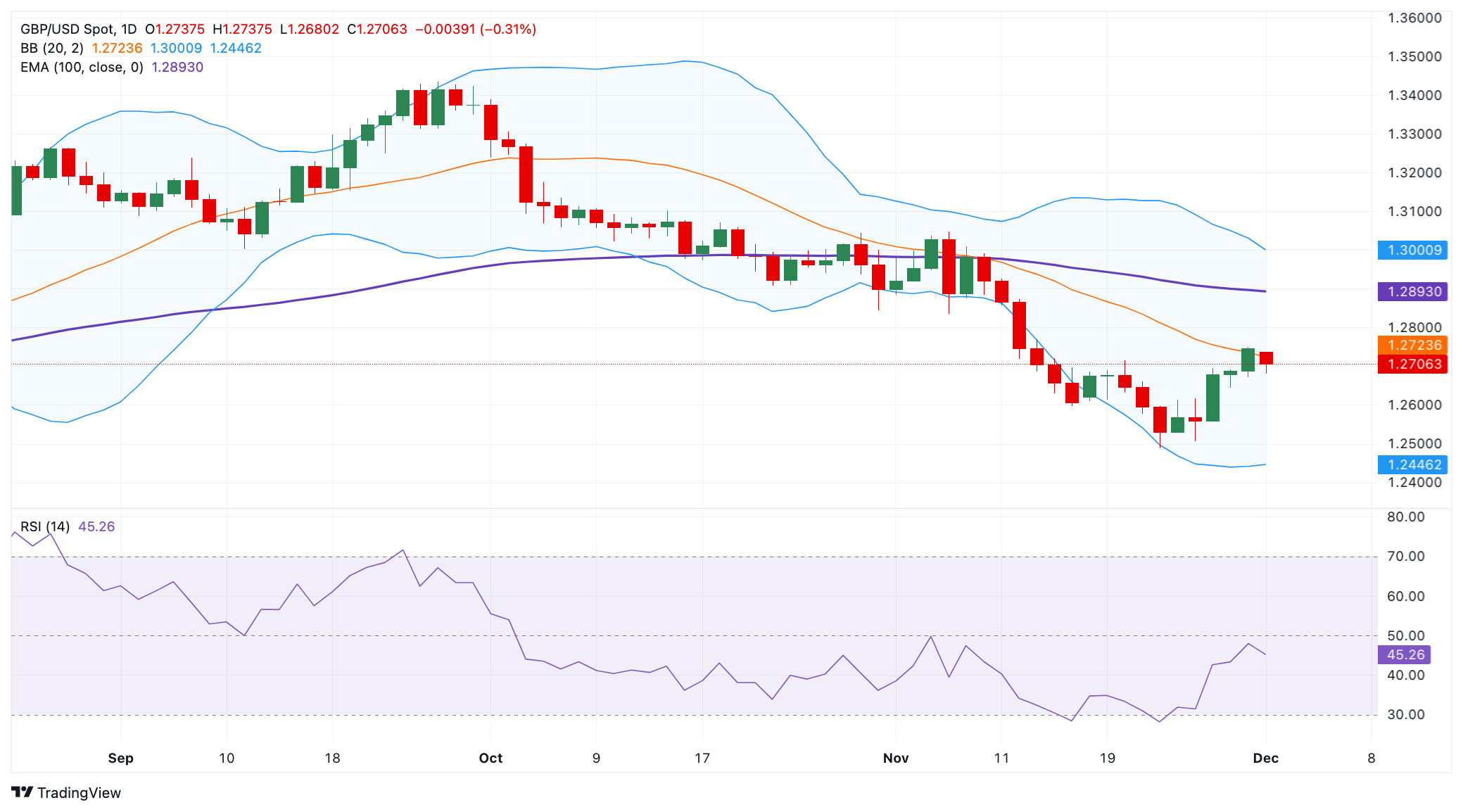The width and height of the screenshot is (1463, 812).
Task: Click the 45.26 RSI value tag
Action: (1404, 654)
